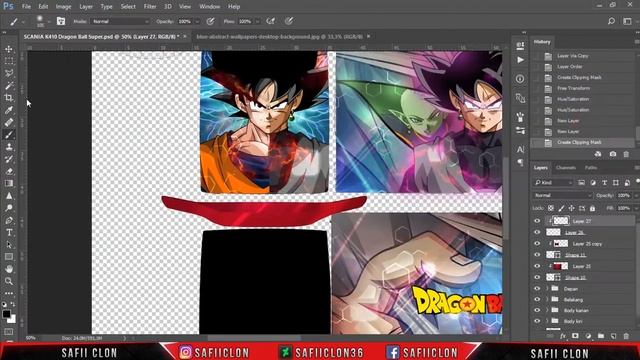Switch to the Channels tab
Screen dimensions: 640x360
tap(566, 168)
